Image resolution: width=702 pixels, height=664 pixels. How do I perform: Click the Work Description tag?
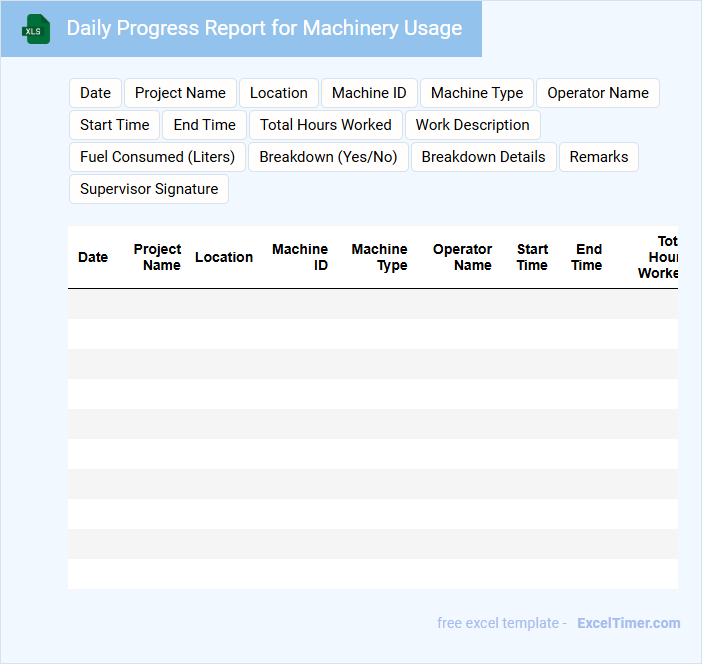tap(472, 125)
